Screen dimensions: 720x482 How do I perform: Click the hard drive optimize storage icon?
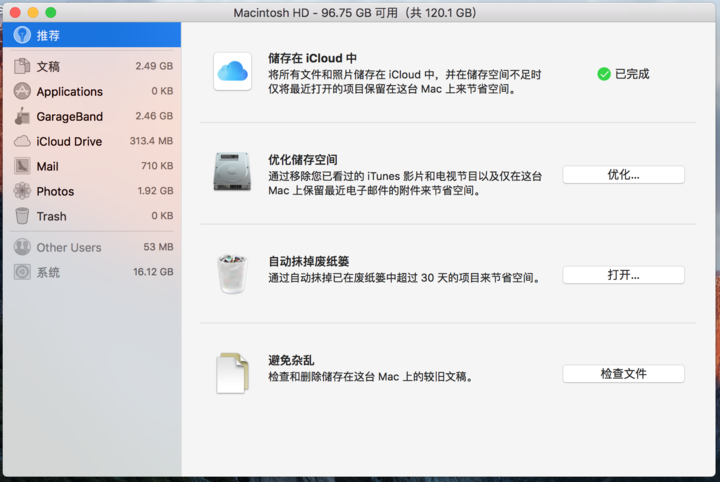pyautogui.click(x=232, y=172)
